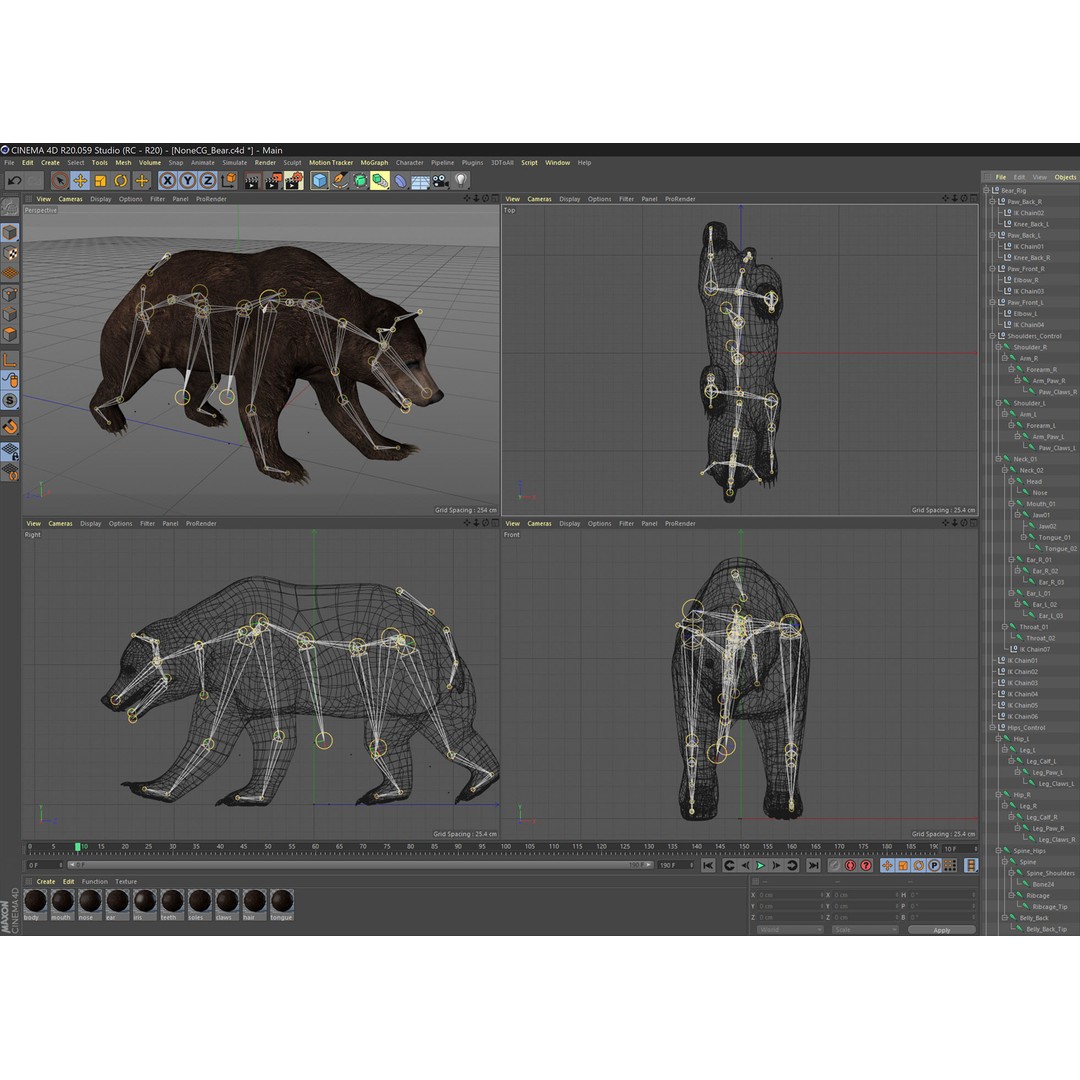The height and width of the screenshot is (1080, 1080).
Task: Toggle Scale keyframe recording icon
Action: tap(903, 865)
